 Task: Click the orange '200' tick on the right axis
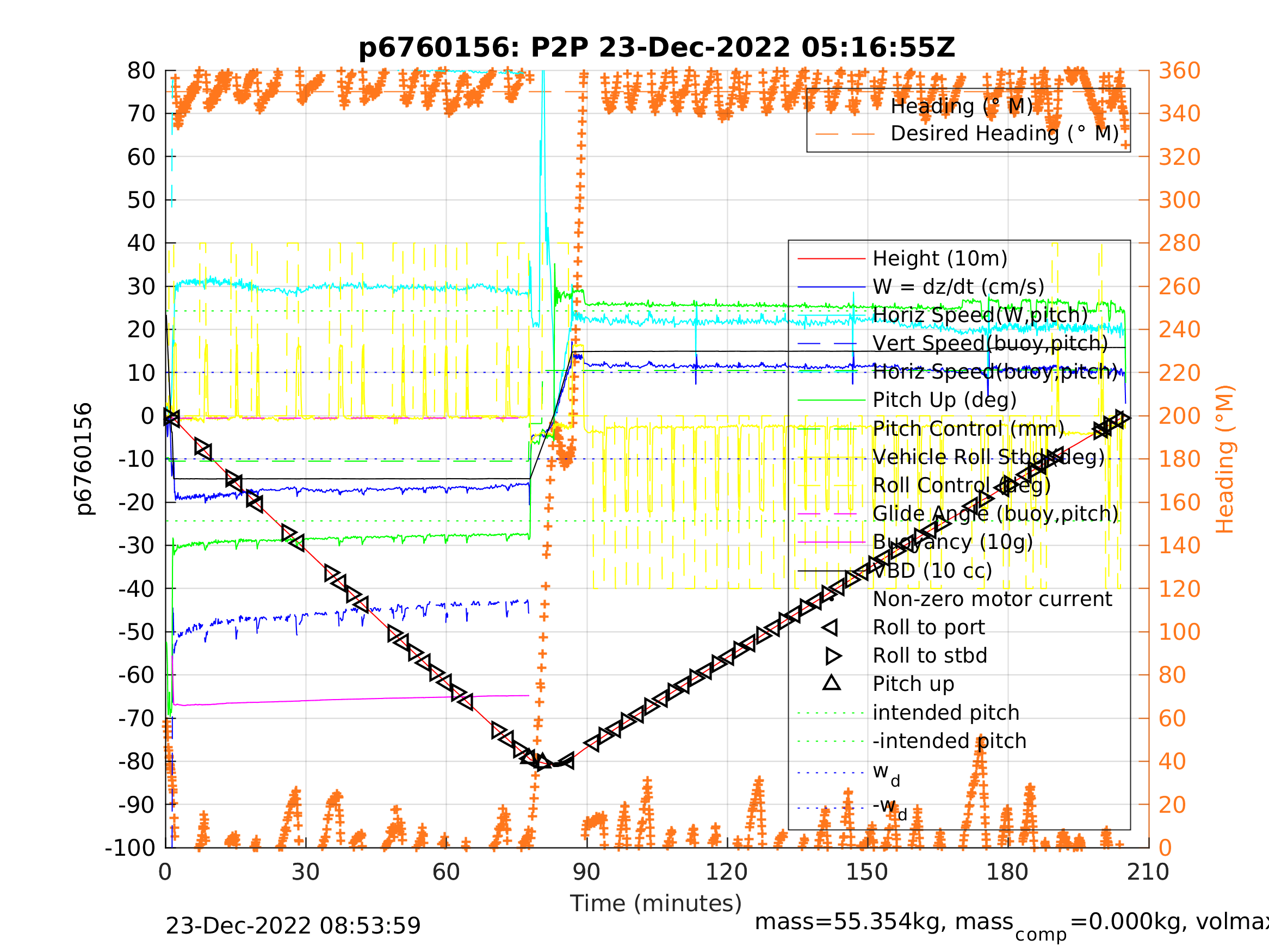1179,416
